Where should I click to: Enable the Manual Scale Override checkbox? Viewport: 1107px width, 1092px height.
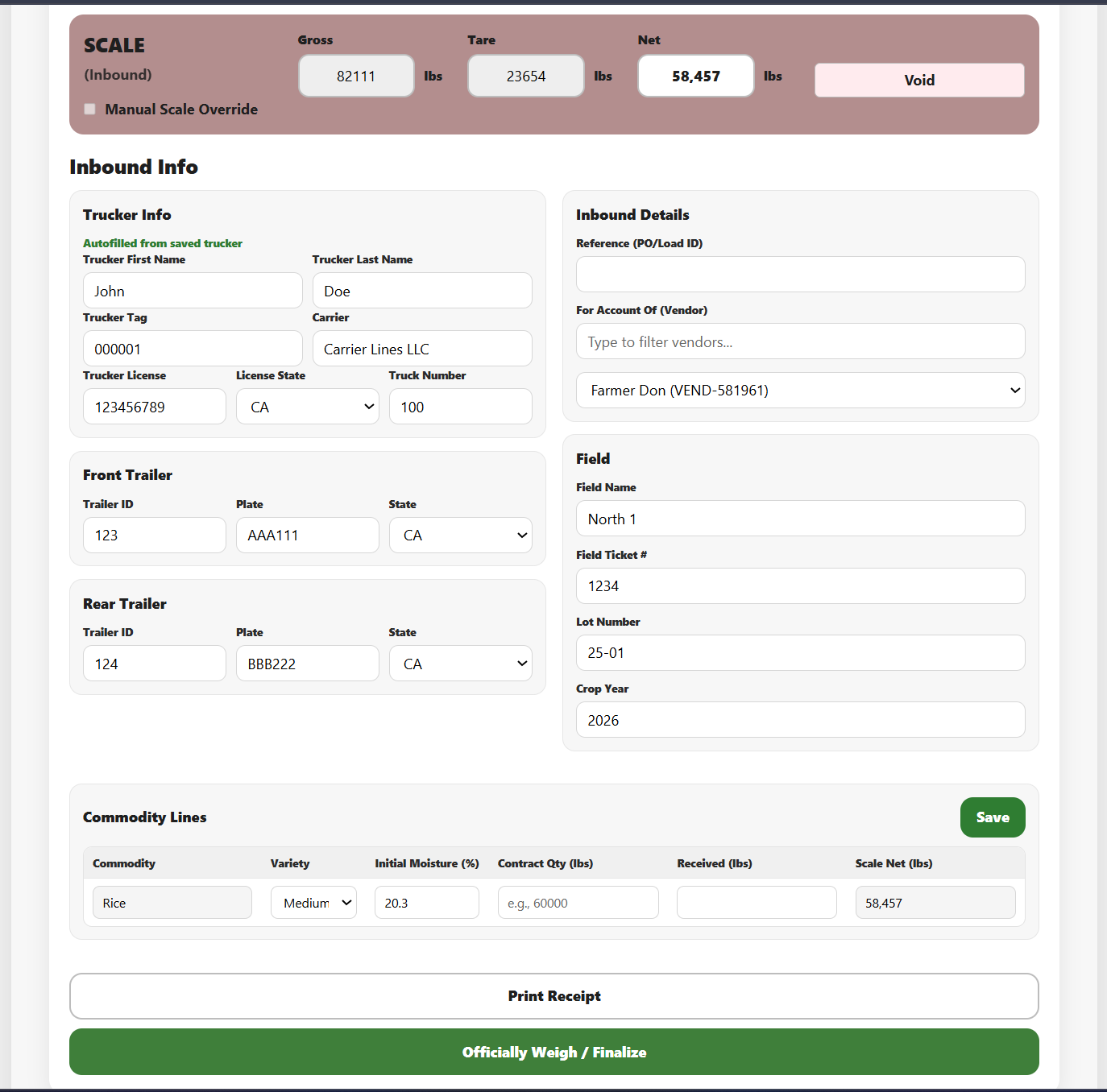click(x=90, y=110)
